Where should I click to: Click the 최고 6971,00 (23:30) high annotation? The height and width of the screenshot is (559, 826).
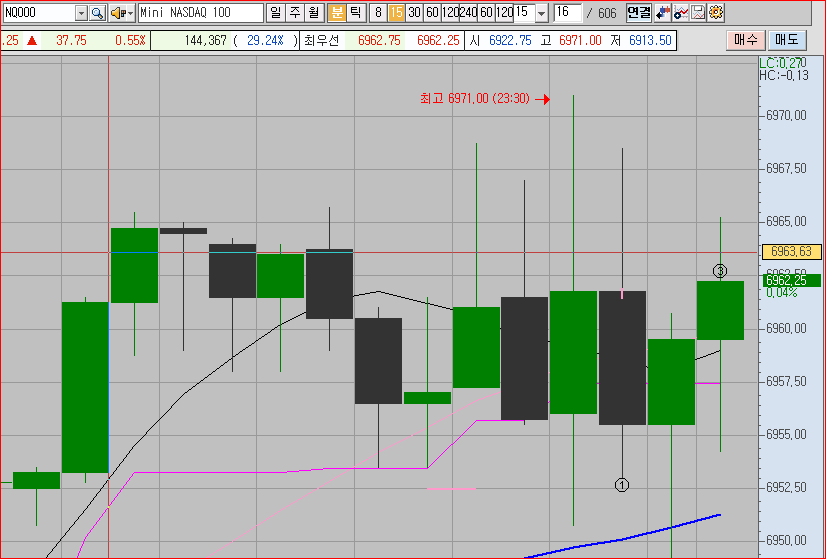[475, 99]
